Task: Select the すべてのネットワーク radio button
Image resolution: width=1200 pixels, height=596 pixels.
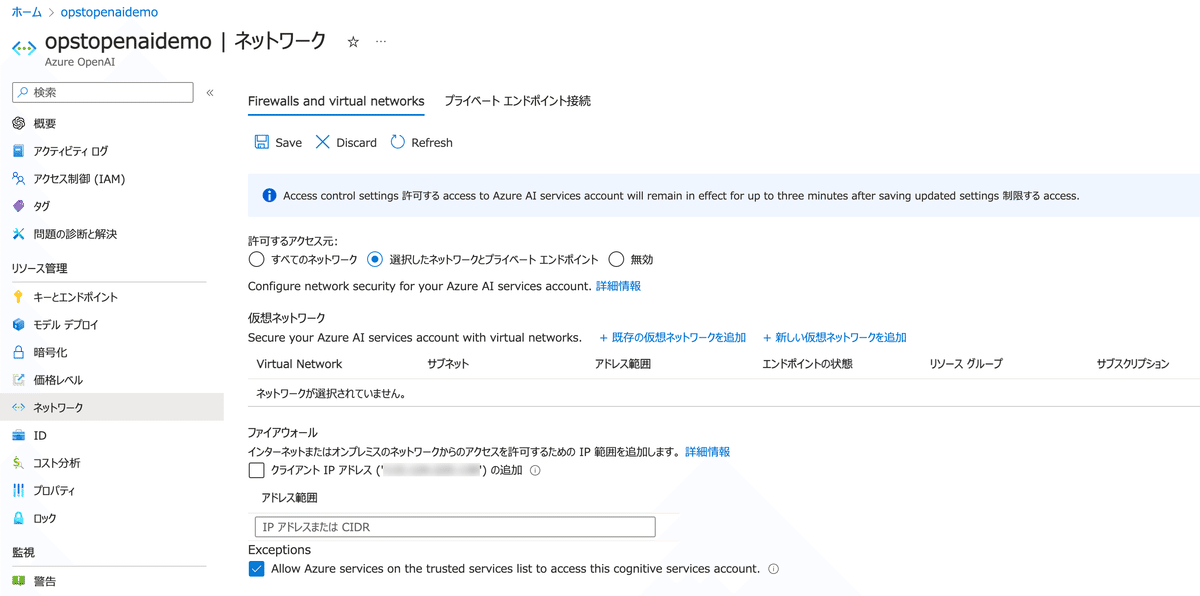Action: coord(256,260)
